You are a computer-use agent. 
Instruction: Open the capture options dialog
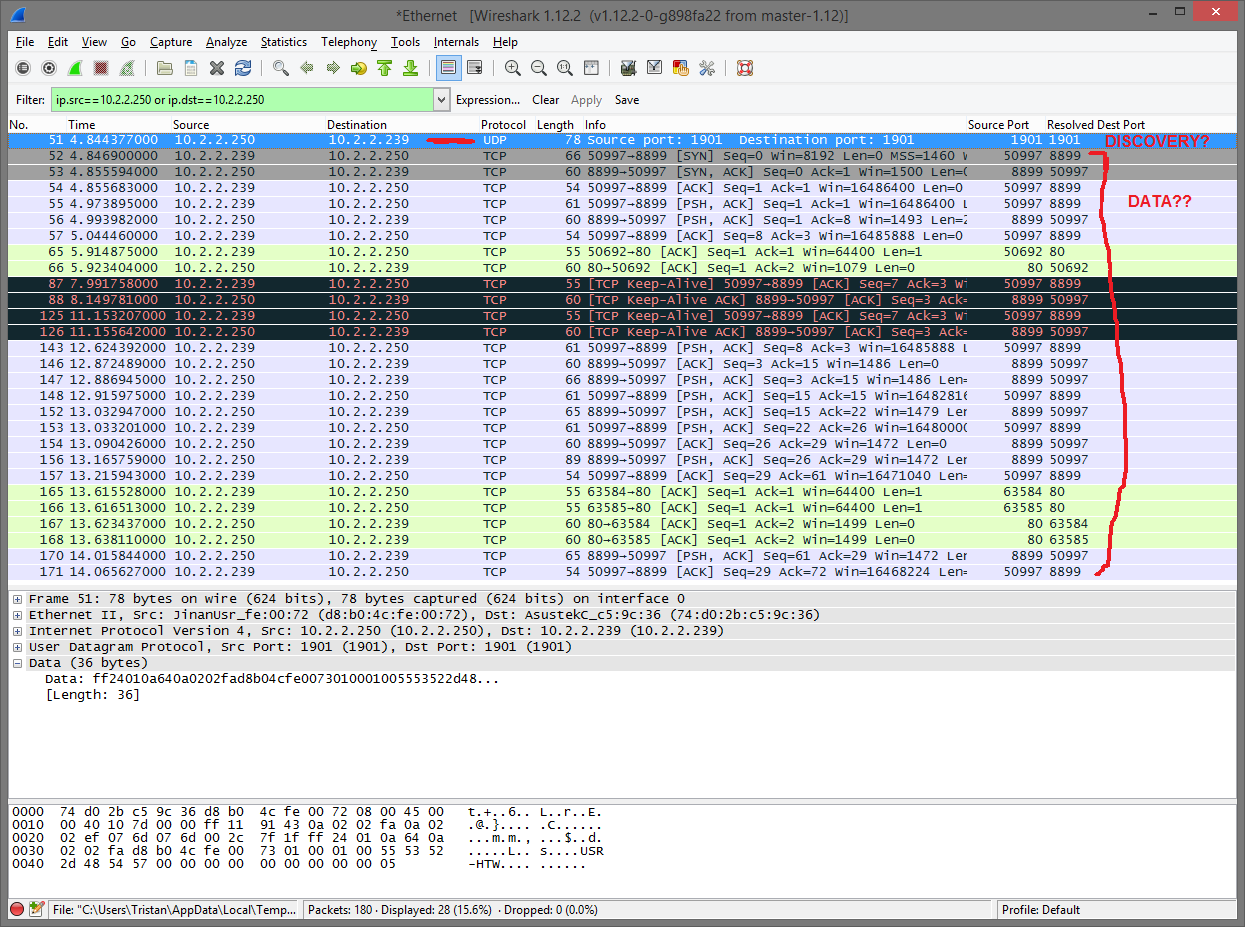49,68
